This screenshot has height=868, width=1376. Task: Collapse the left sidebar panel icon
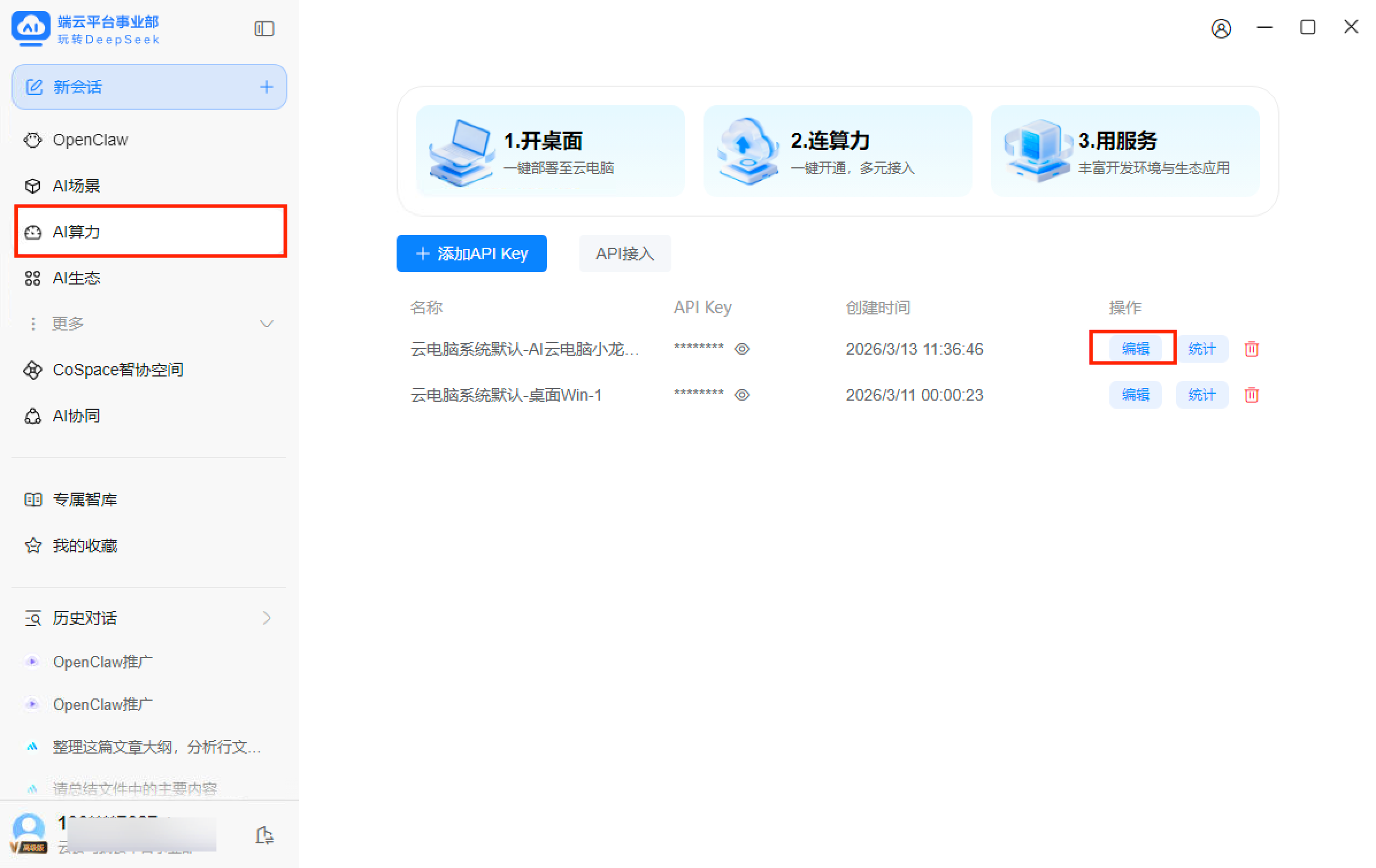click(264, 29)
